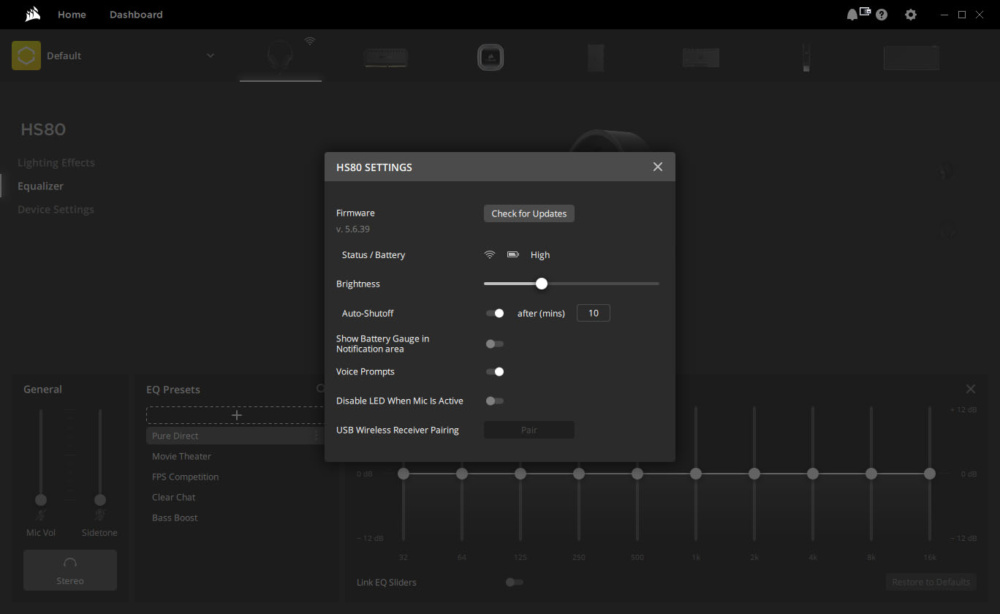This screenshot has width=1000, height=614.
Task: Select the Movie Theater preset
Action: click(x=181, y=457)
